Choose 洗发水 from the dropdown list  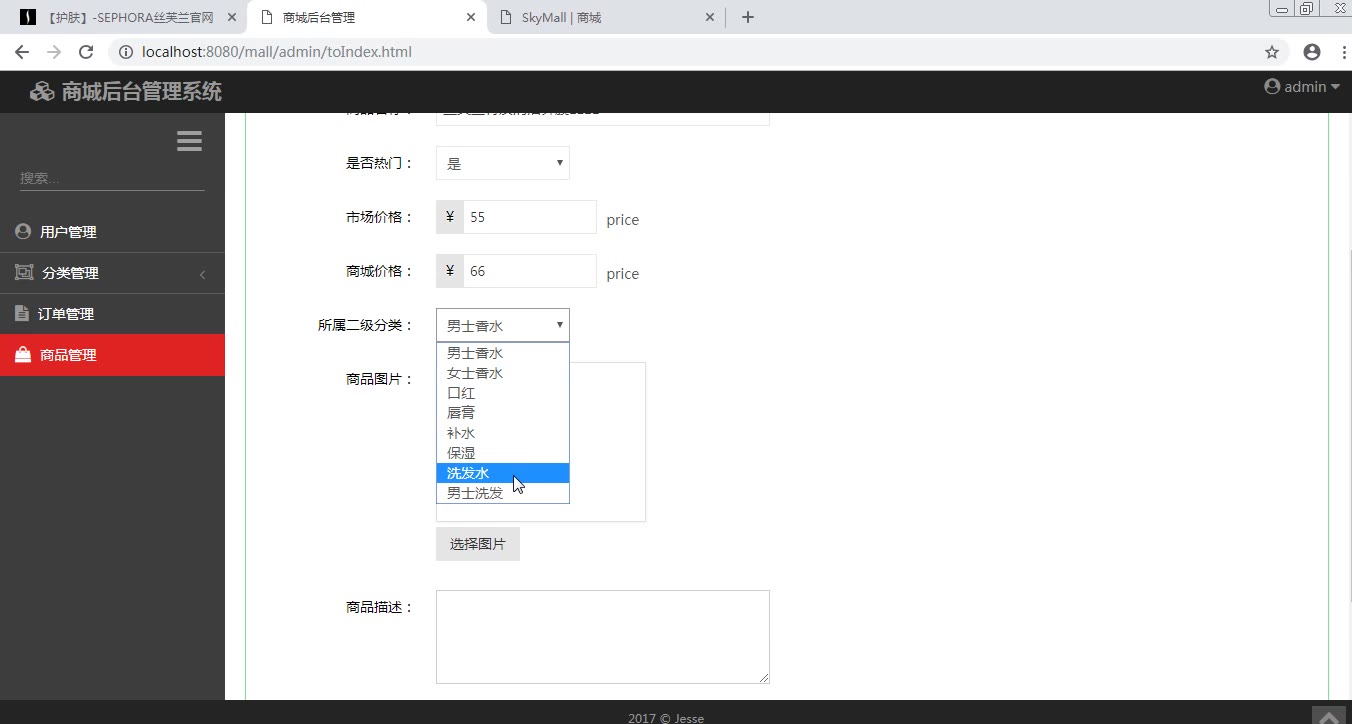pyautogui.click(x=503, y=473)
